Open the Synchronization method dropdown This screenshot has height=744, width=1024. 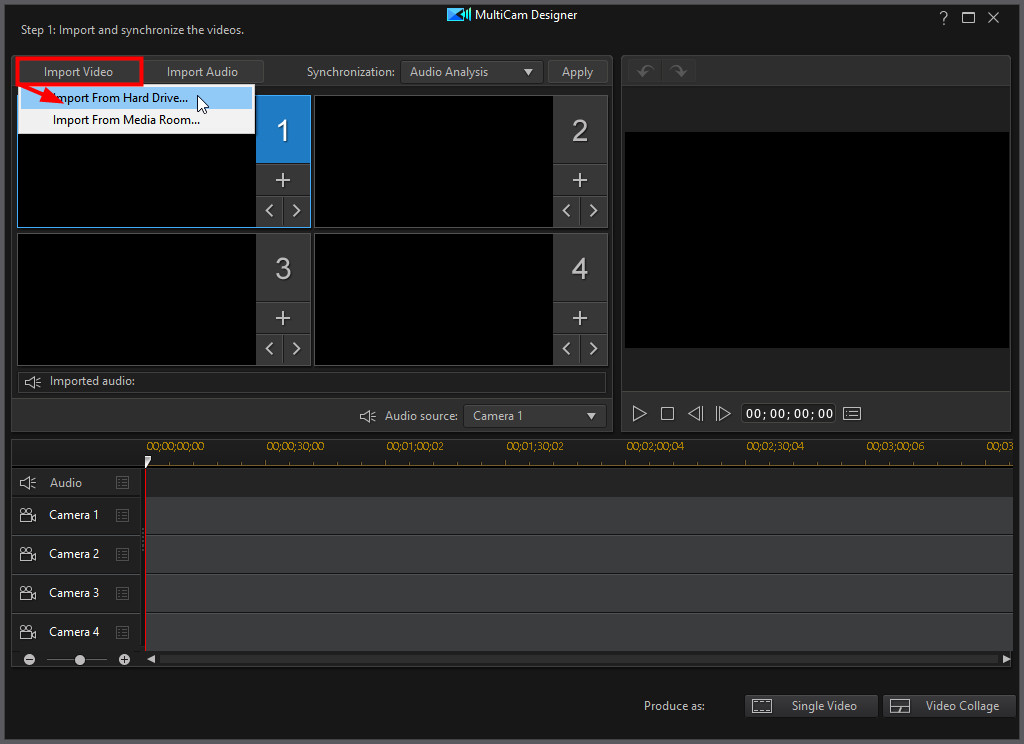[472, 72]
